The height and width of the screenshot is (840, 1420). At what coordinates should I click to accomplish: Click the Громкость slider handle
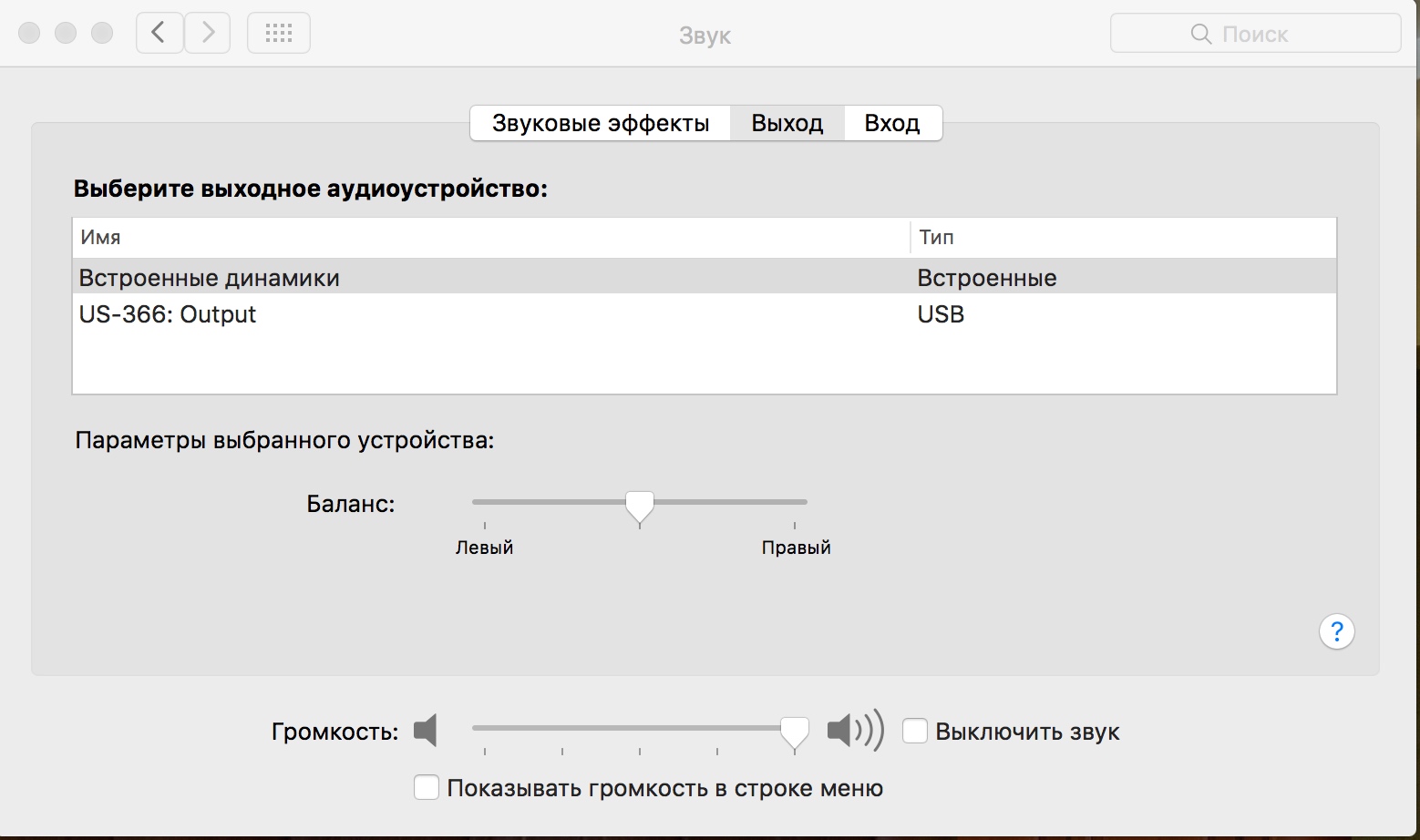(795, 731)
